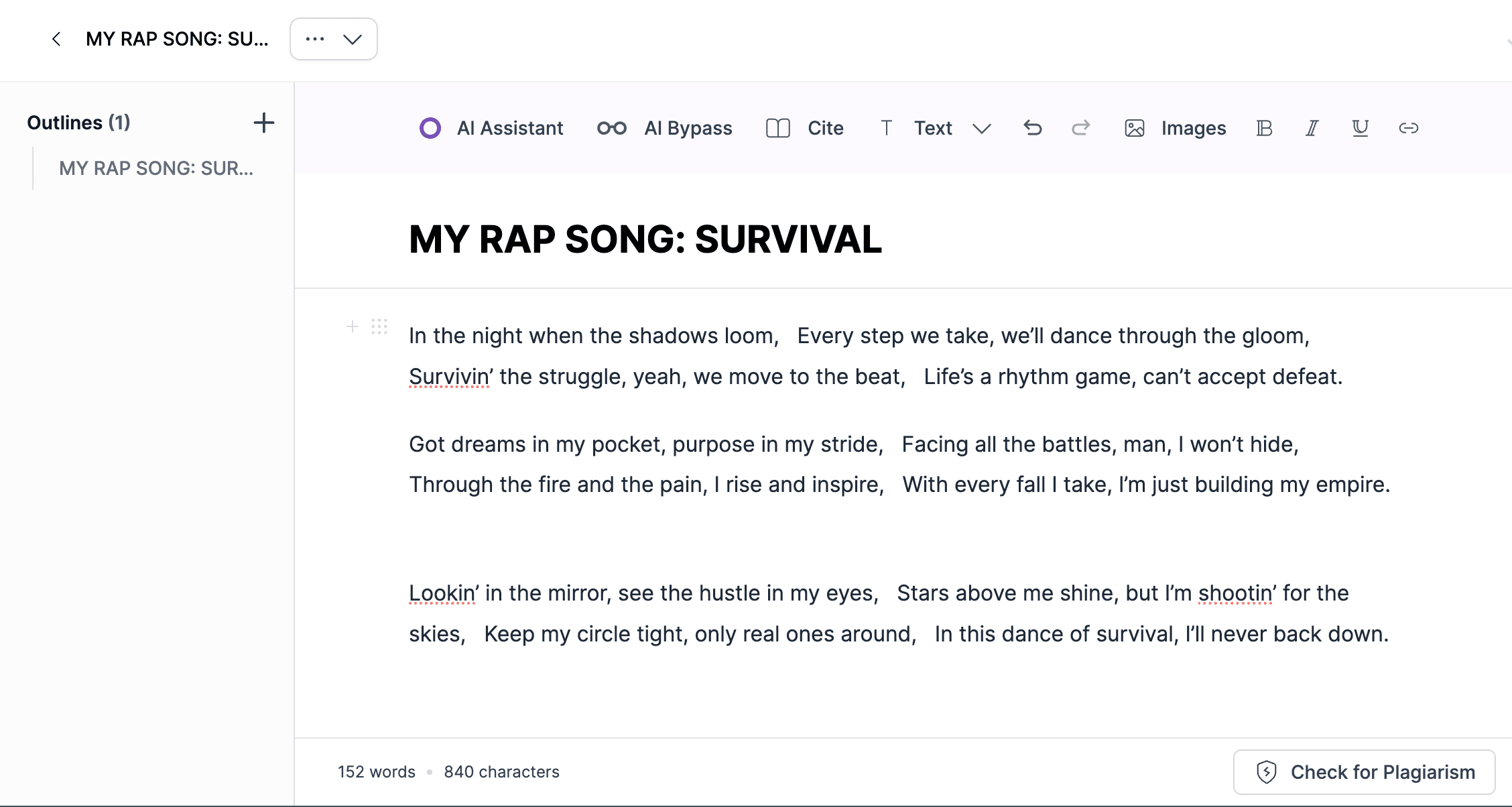Click the text 'I'll never back down.'
The image size is (1512, 807).
[1287, 634]
